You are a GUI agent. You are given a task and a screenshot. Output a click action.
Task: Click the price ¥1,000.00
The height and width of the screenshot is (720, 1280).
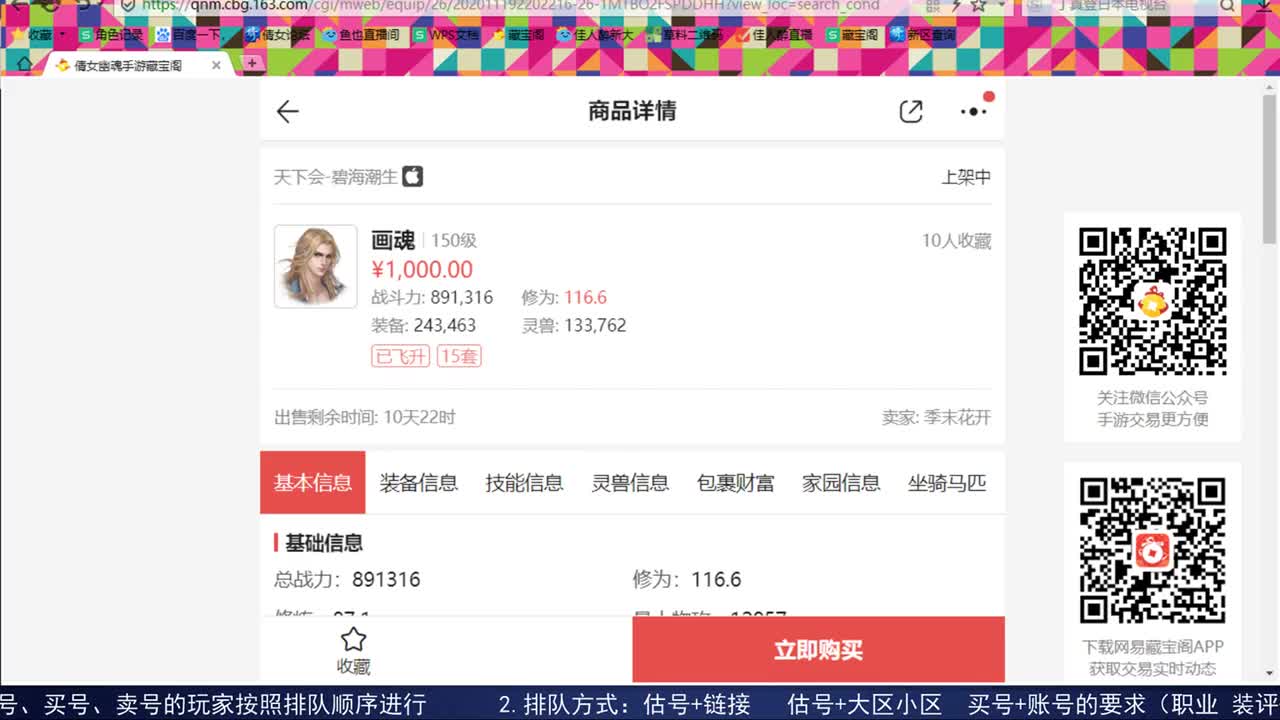422,269
